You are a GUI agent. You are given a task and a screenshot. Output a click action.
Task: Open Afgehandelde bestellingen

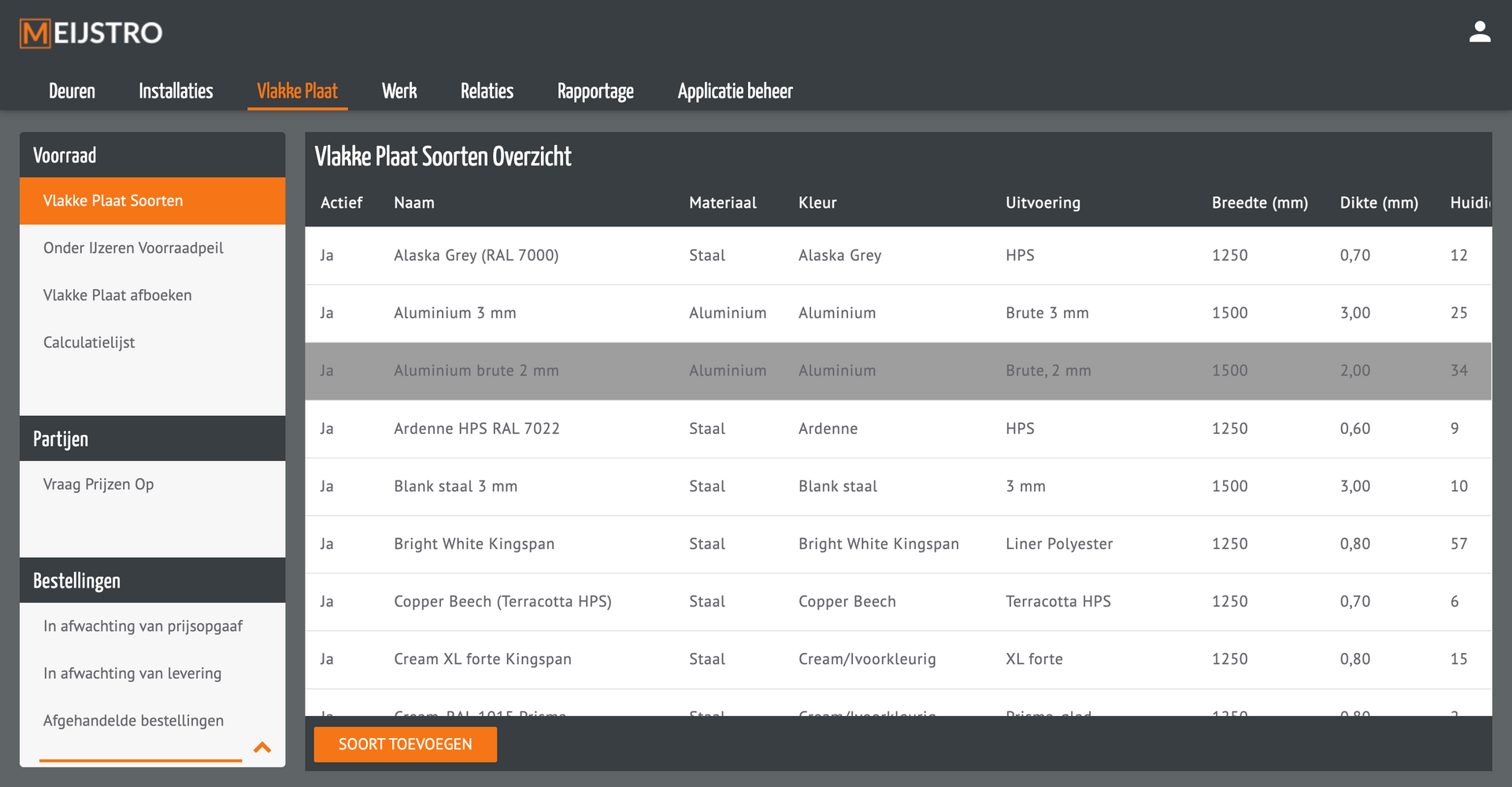[133, 721]
